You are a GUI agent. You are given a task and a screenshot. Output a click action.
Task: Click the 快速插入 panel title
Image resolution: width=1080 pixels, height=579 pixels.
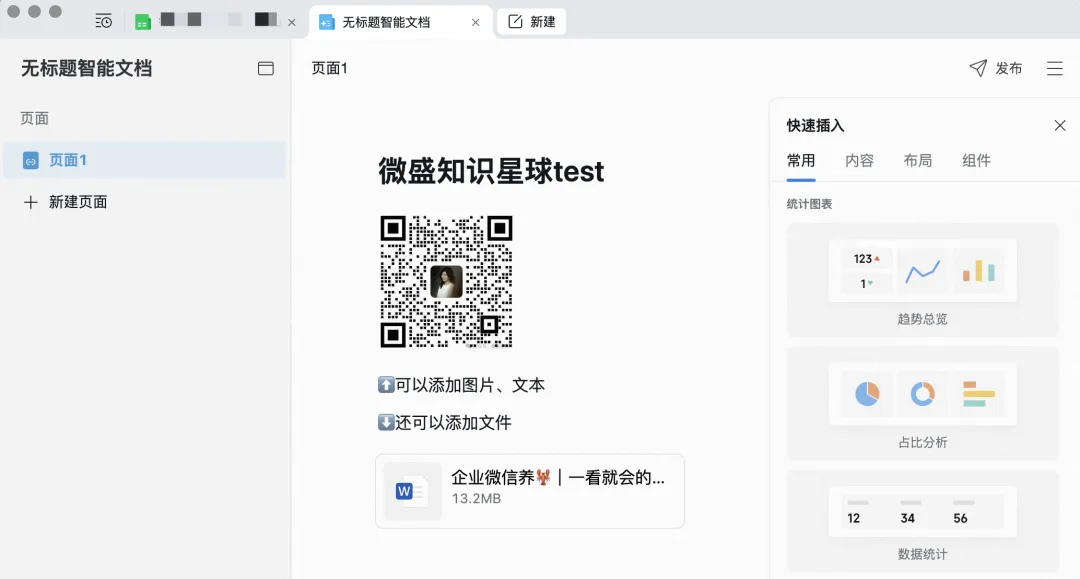click(x=816, y=125)
